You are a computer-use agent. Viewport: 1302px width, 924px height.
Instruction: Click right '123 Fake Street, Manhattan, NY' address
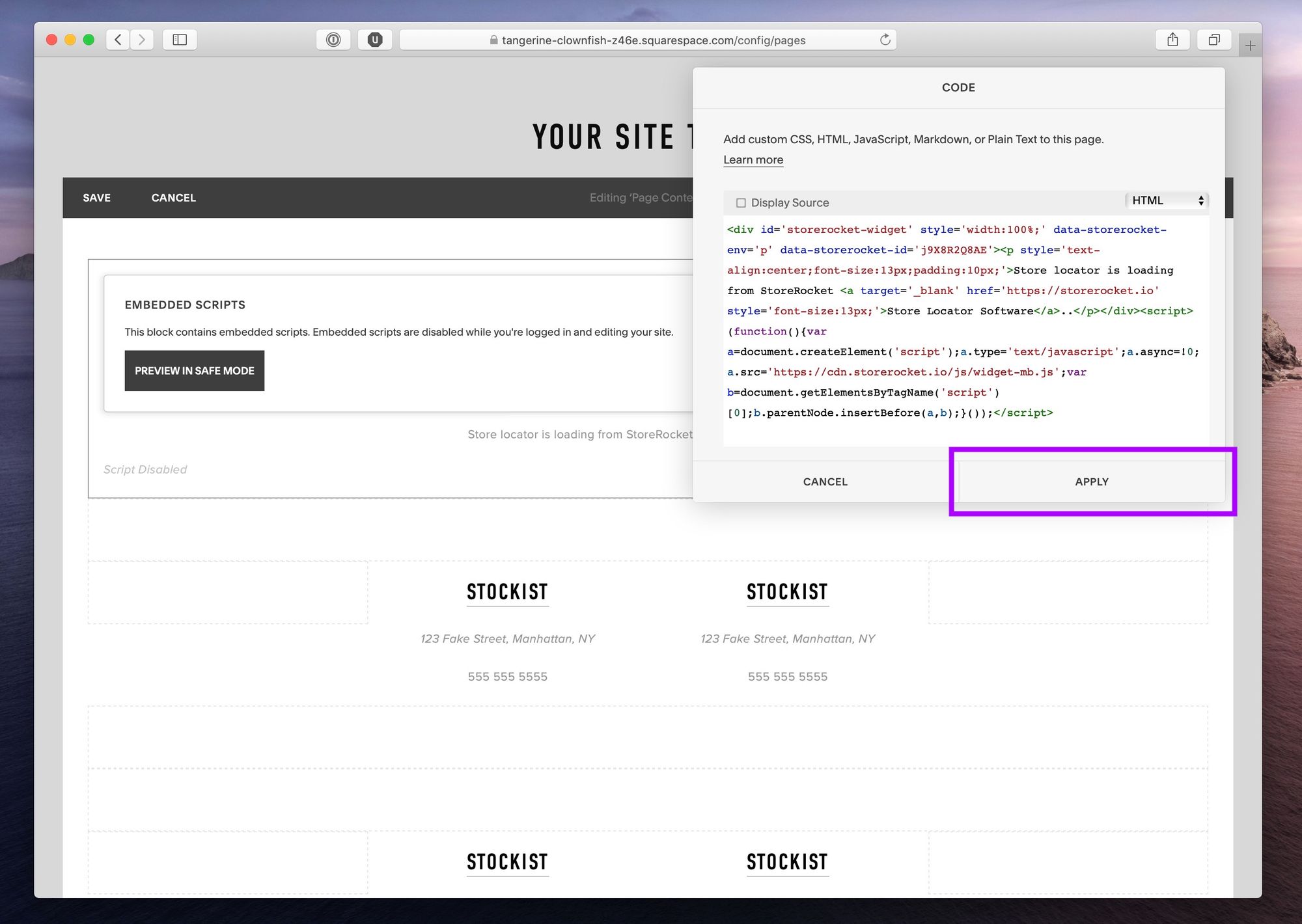pos(788,639)
